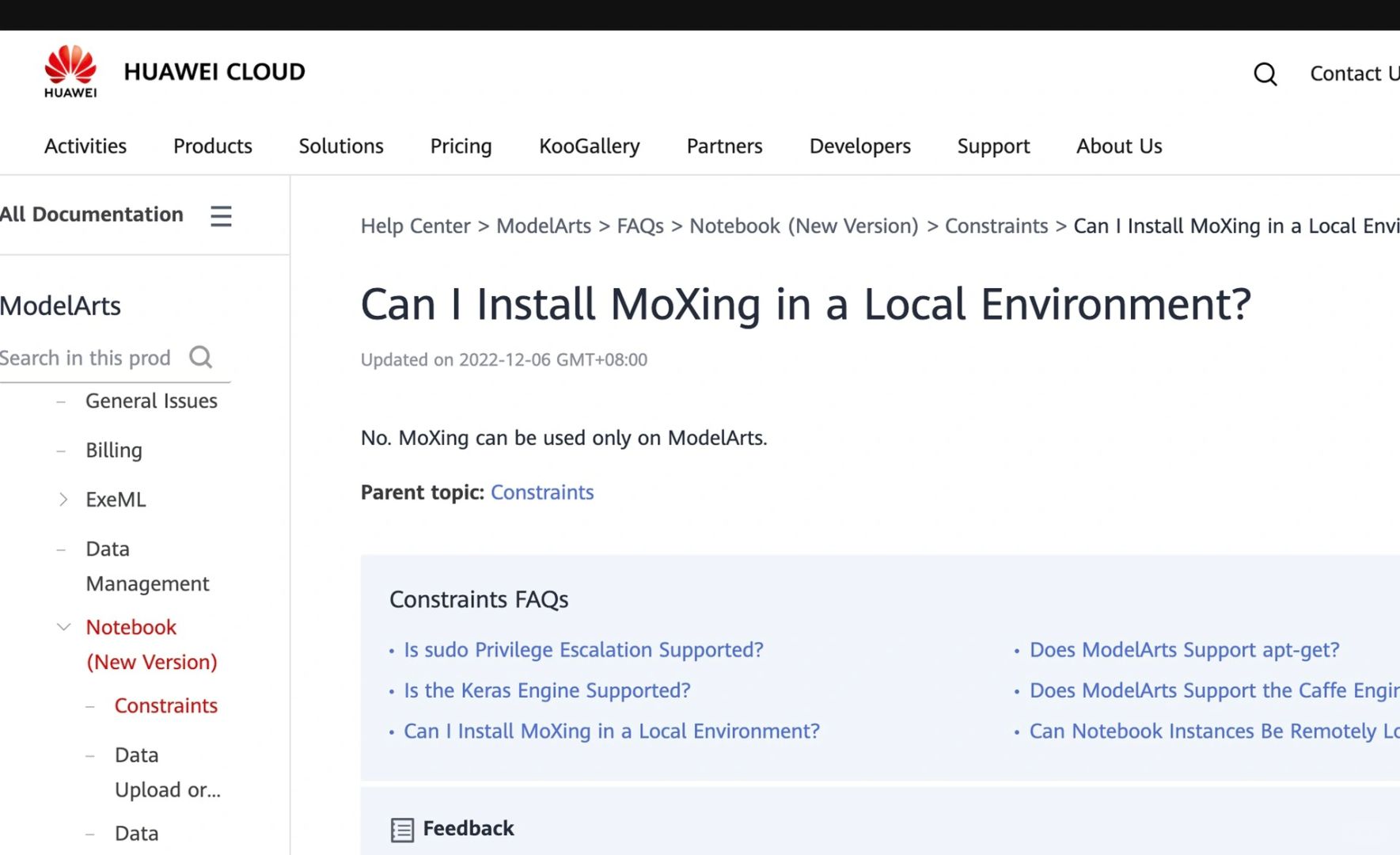
Task: Open Does ModelArts Support apt-get link
Action: [x=1184, y=650]
